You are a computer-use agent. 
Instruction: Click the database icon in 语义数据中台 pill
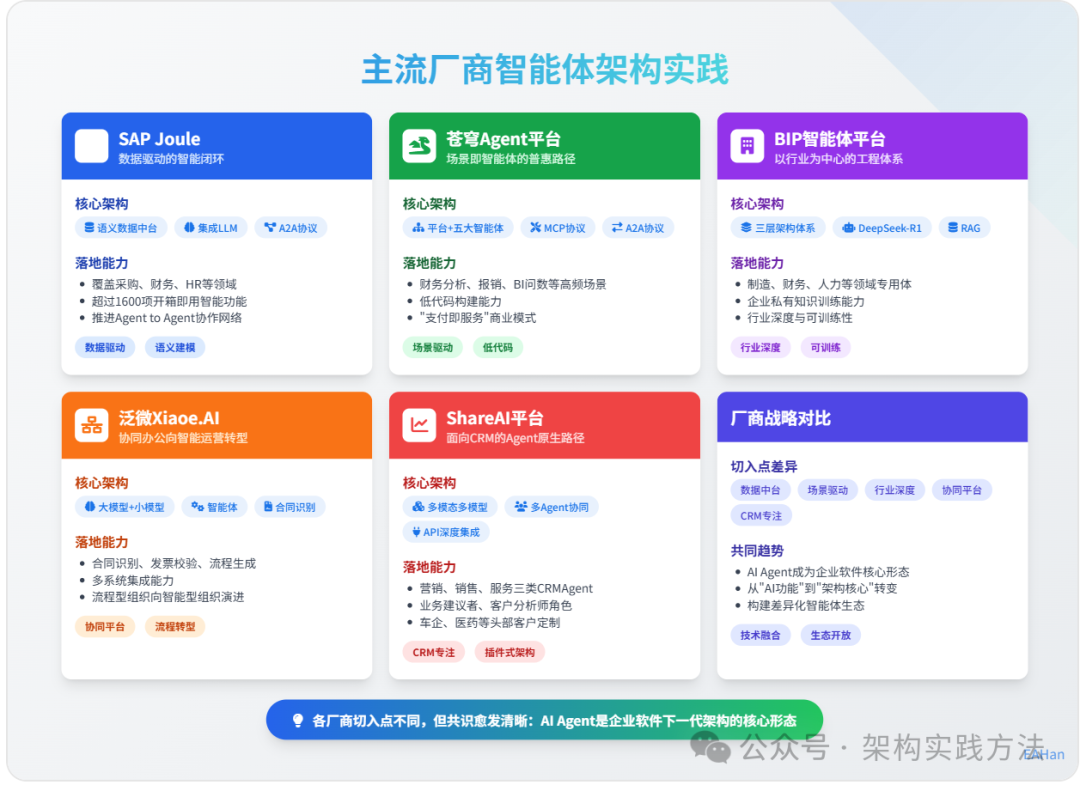tap(90, 227)
